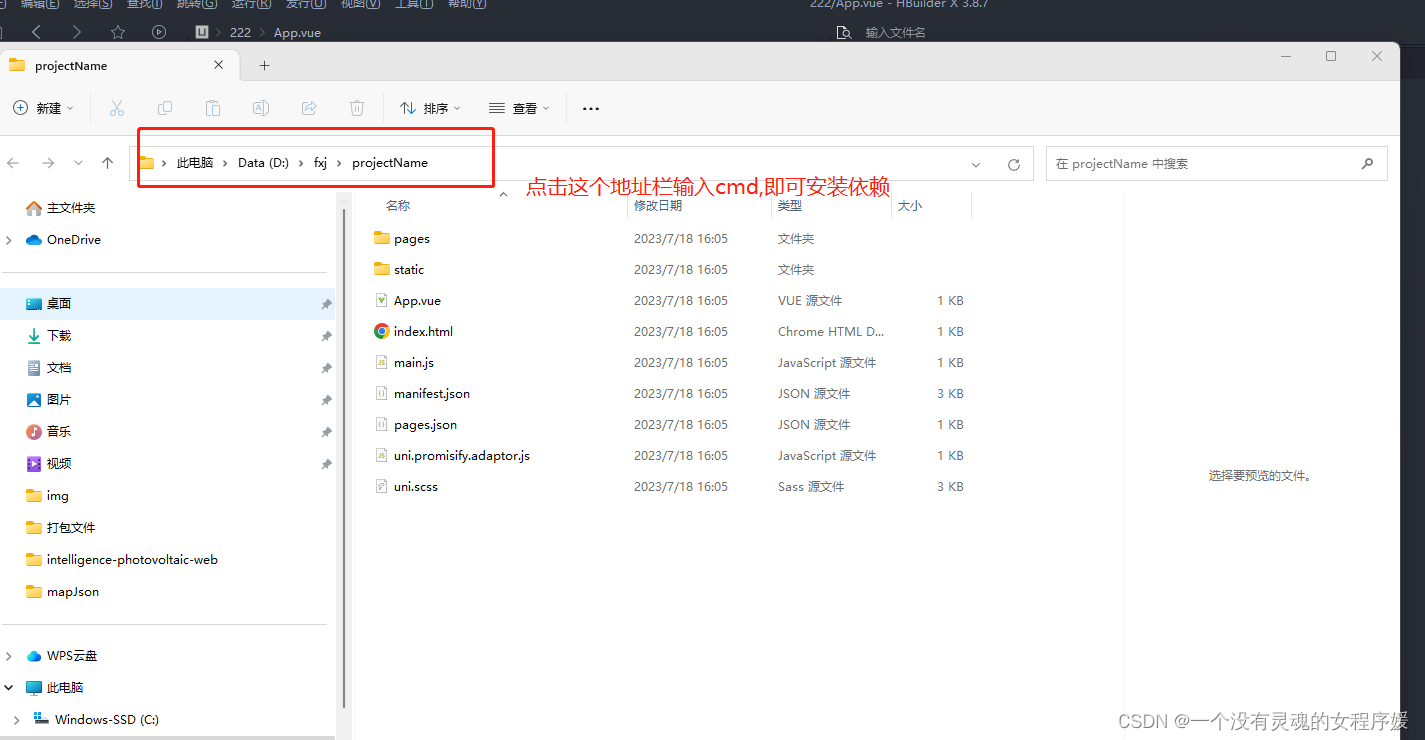Expand the OneDrive tree node
Screen dimensions: 1425x740
(9, 240)
